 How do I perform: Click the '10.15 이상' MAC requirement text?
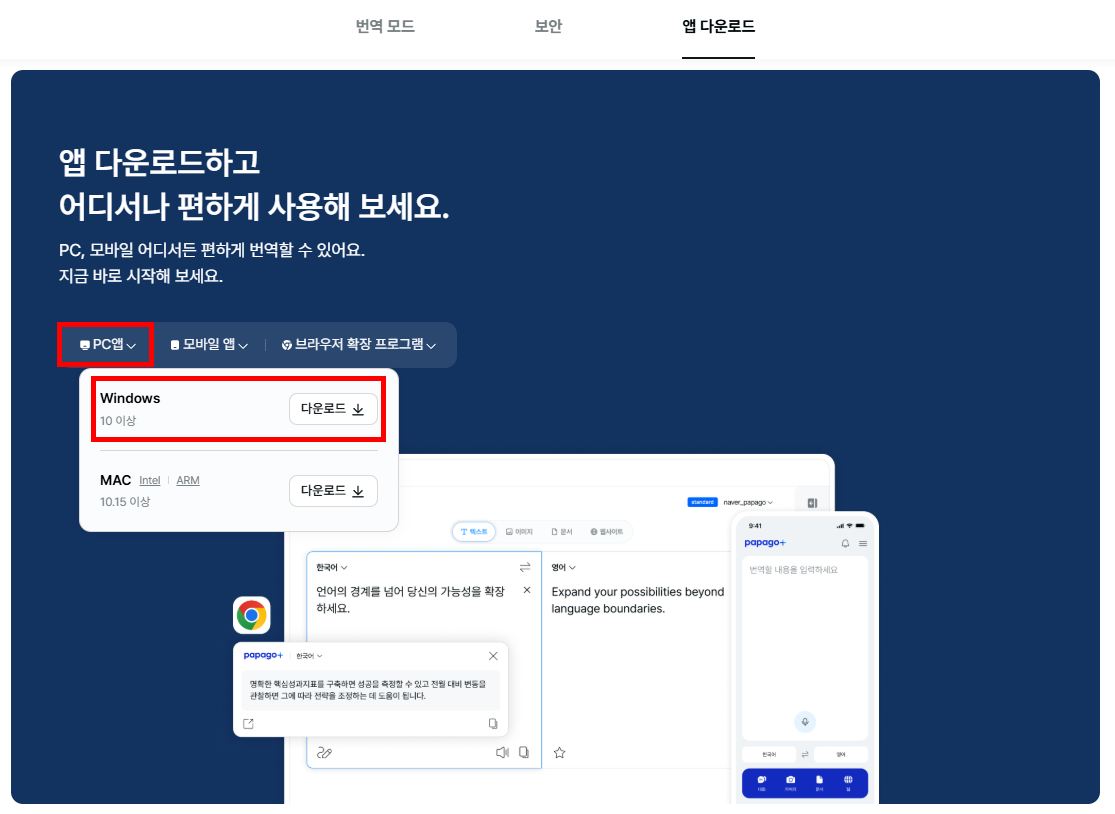point(125,502)
